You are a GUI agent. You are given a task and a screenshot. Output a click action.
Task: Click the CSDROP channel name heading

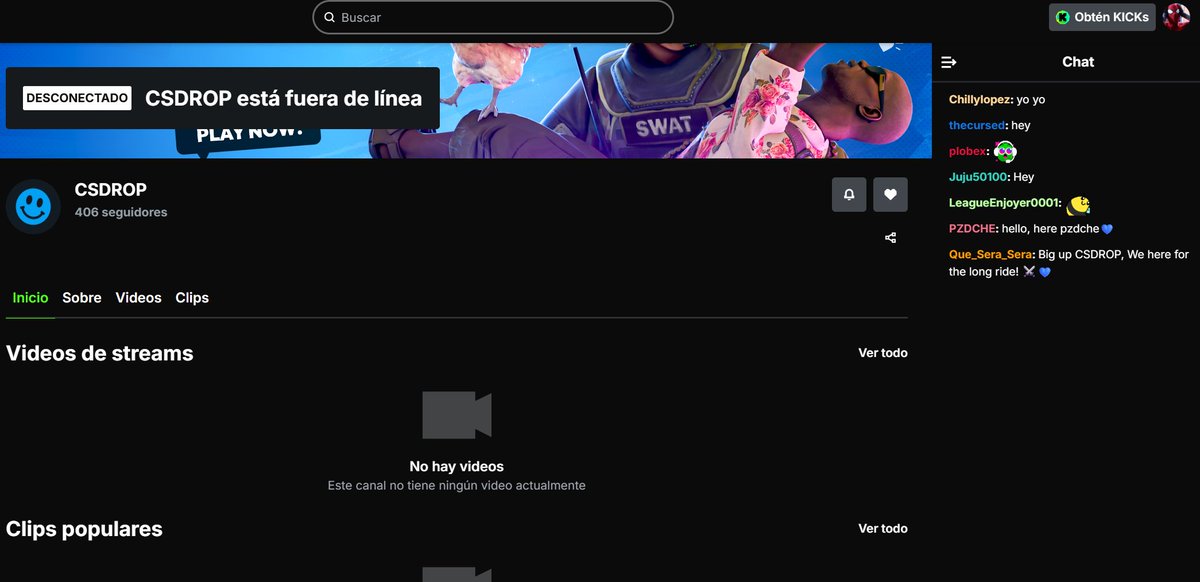[111, 190]
